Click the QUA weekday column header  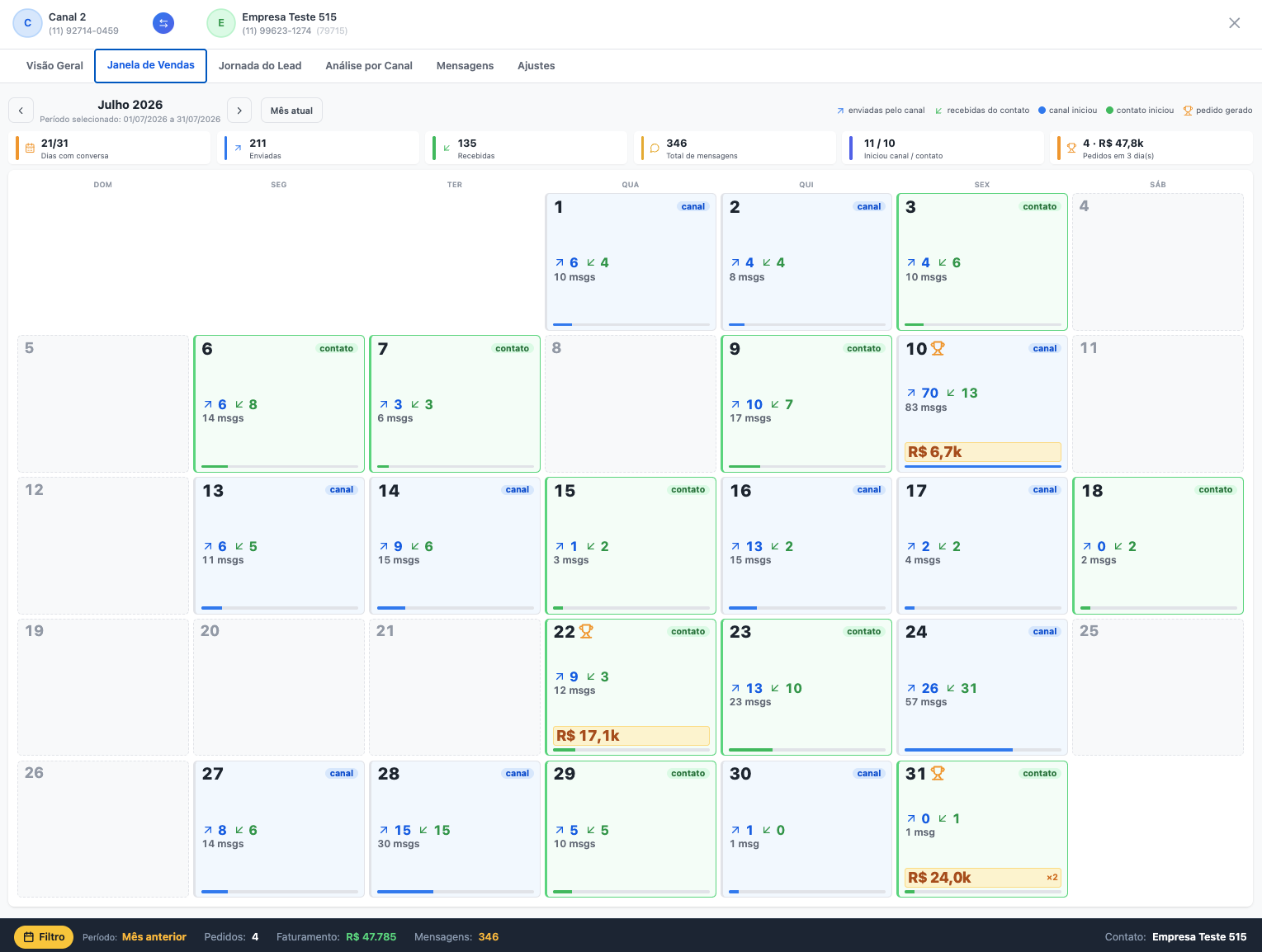pyautogui.click(x=631, y=185)
